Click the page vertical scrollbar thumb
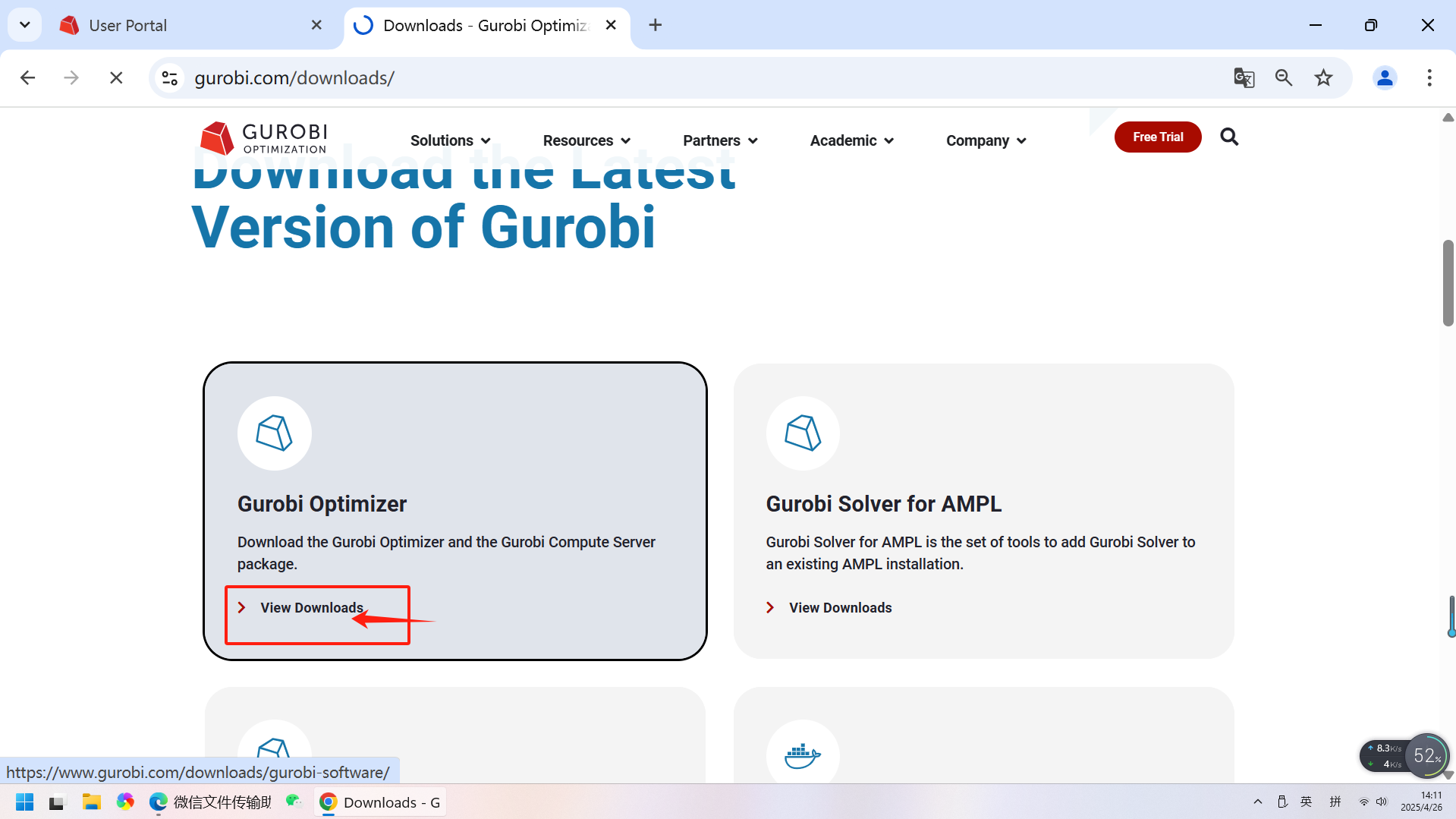The width and height of the screenshot is (1456, 819). click(x=1448, y=282)
